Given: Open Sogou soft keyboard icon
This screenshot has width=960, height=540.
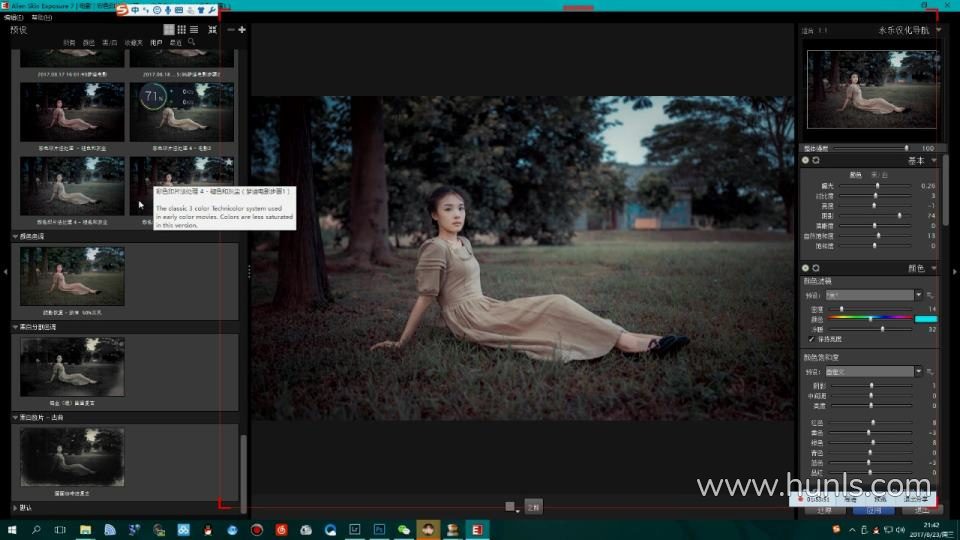Looking at the screenshot, I should (179, 10).
